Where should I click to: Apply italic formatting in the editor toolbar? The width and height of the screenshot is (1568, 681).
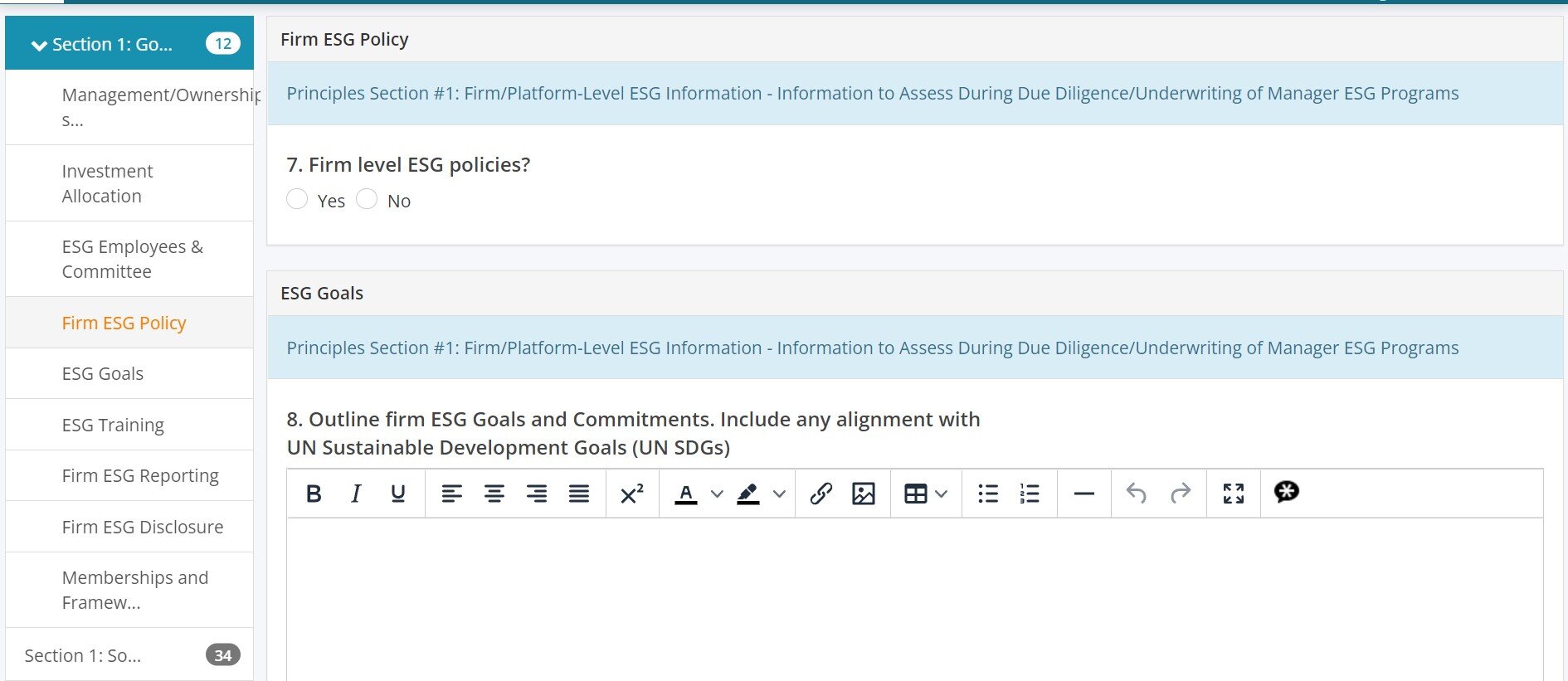[x=356, y=494]
